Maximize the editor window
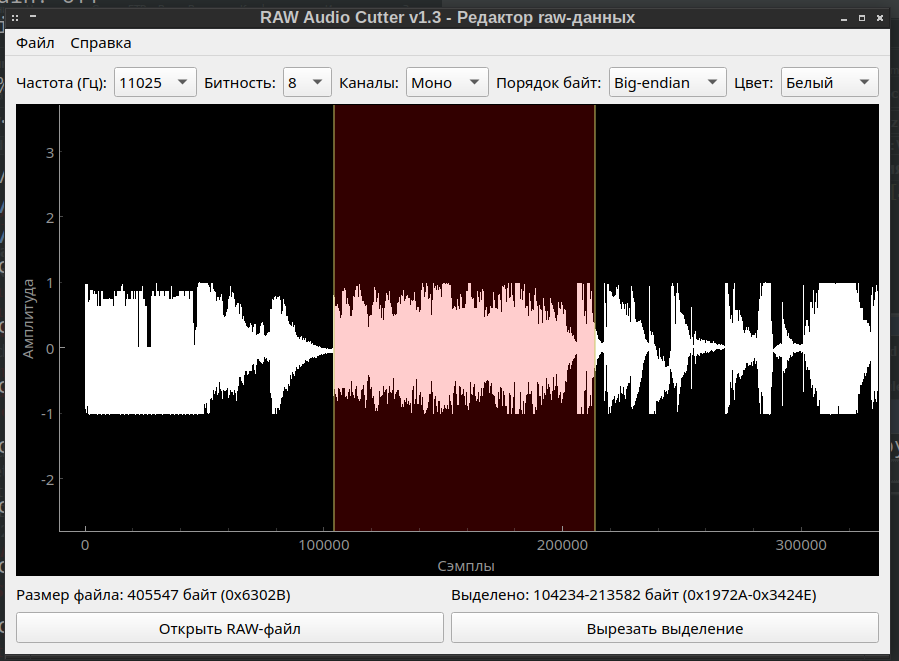 [x=864, y=17]
